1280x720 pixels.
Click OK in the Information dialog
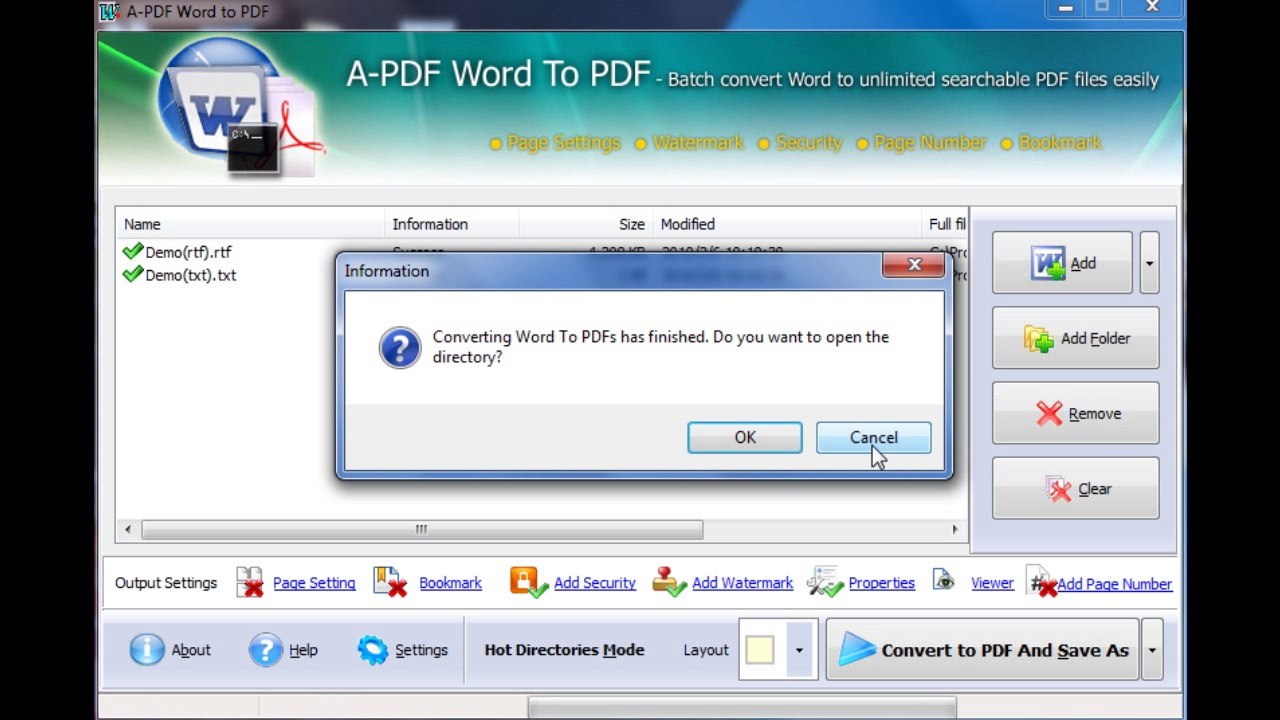pos(745,437)
